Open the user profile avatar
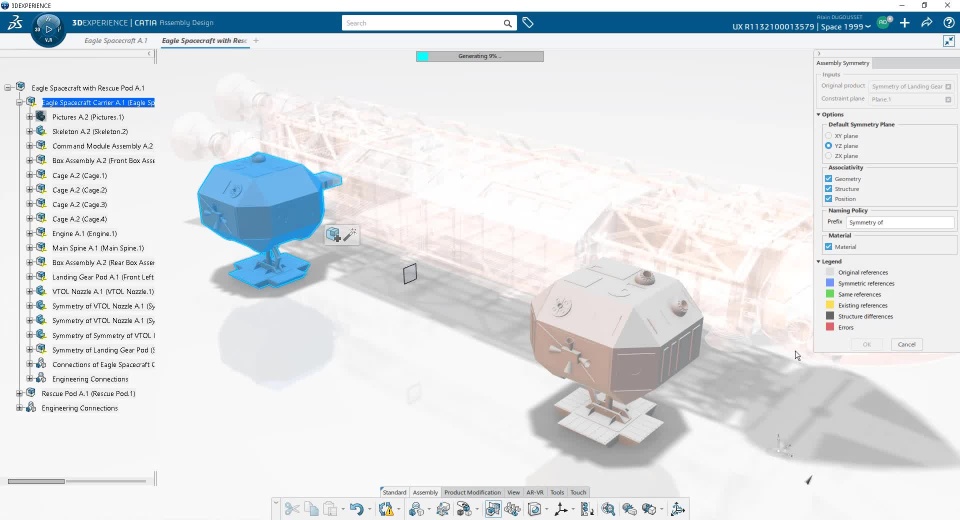Viewport: 960px width, 520px height. [x=883, y=23]
